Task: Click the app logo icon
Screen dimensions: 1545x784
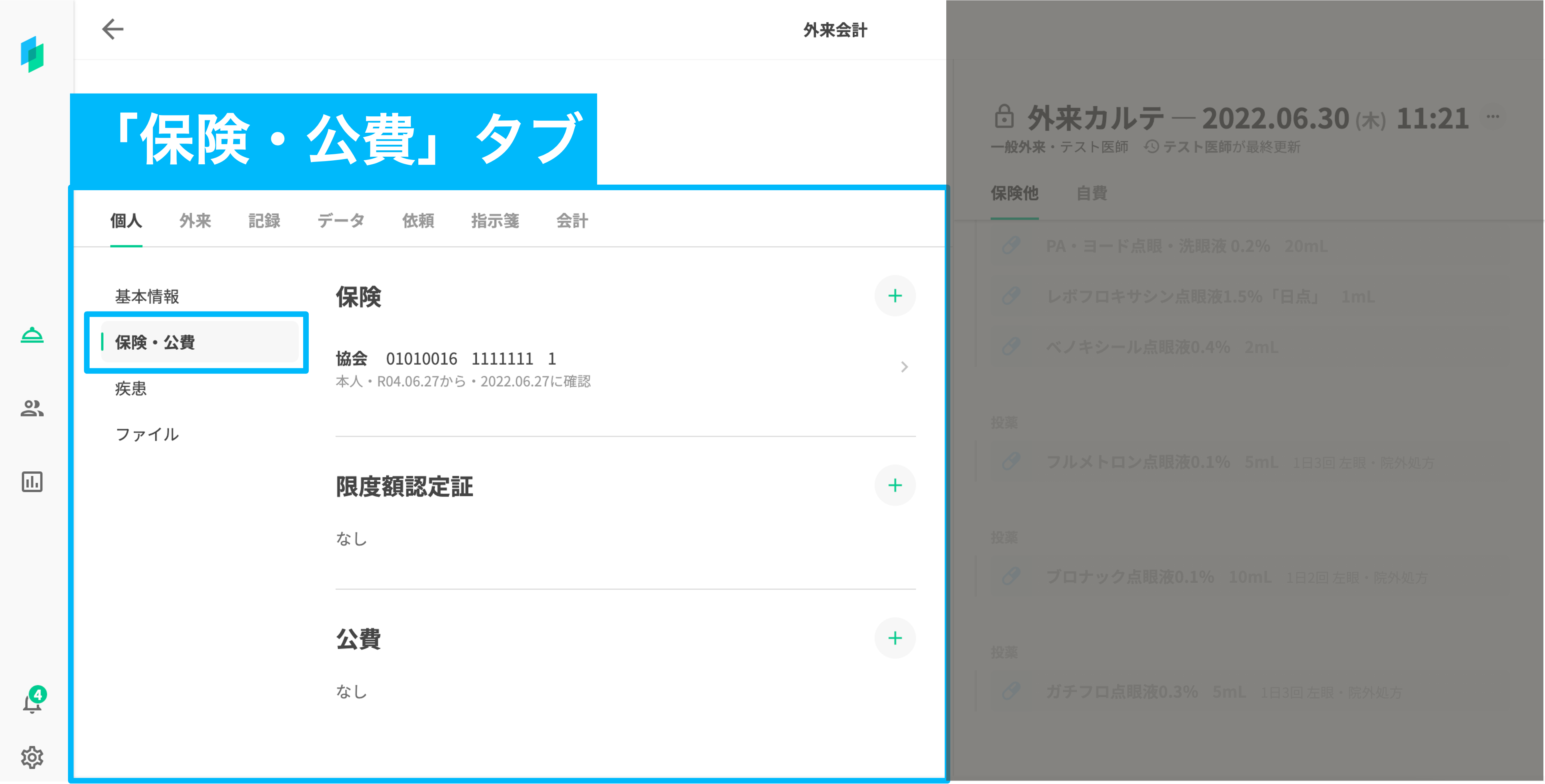Action: pyautogui.click(x=32, y=54)
